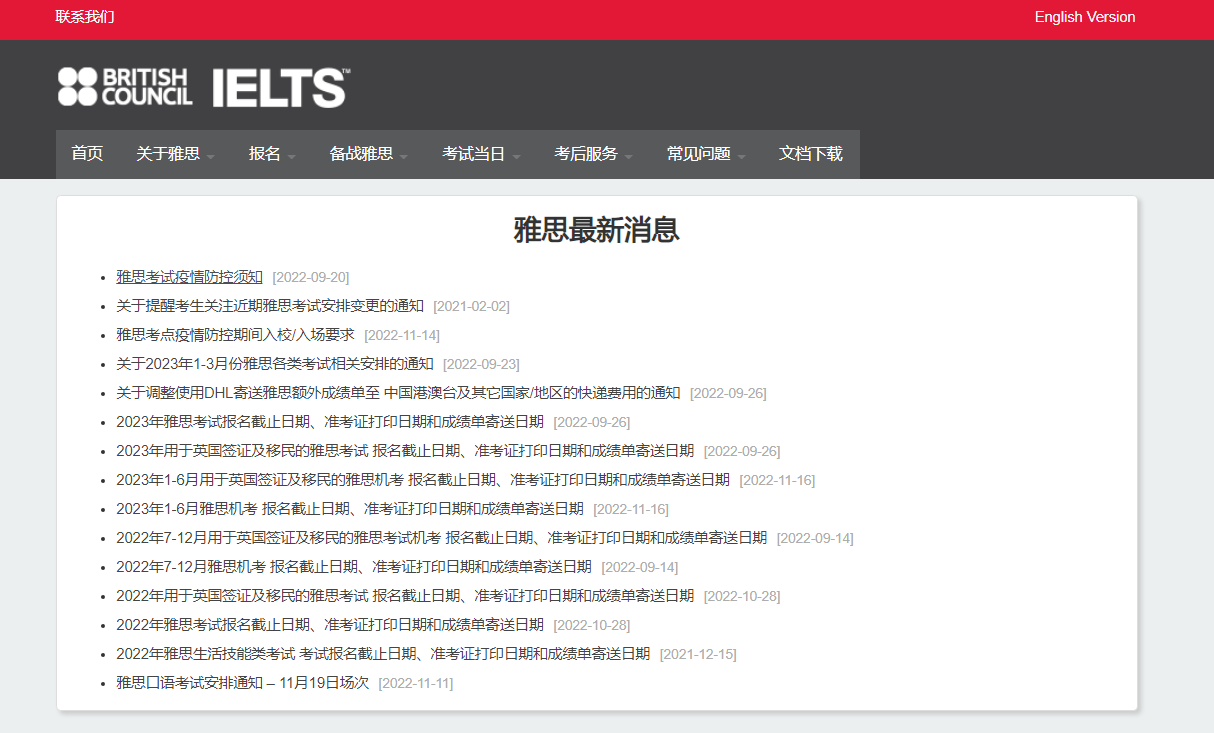Screen dimensions: 1214x733
Task: Click the British Council logo
Action: pos(125,87)
